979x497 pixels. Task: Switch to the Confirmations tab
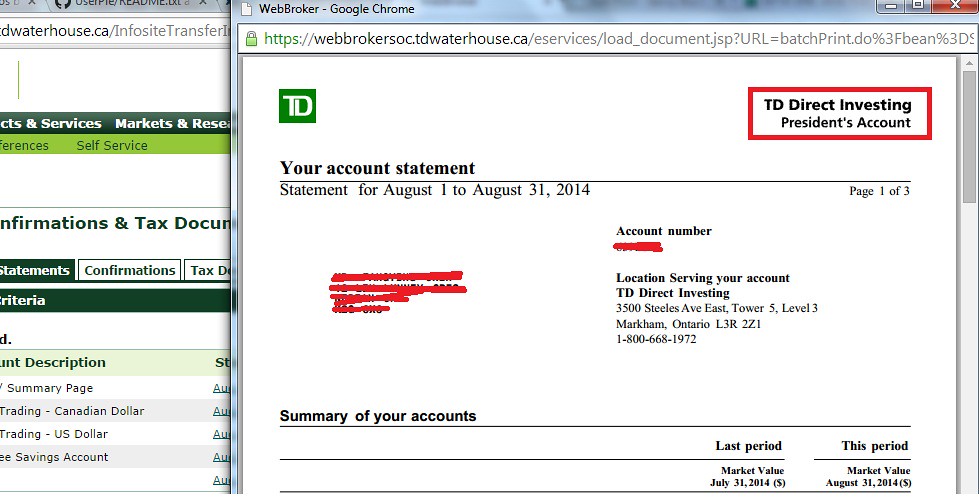point(130,270)
